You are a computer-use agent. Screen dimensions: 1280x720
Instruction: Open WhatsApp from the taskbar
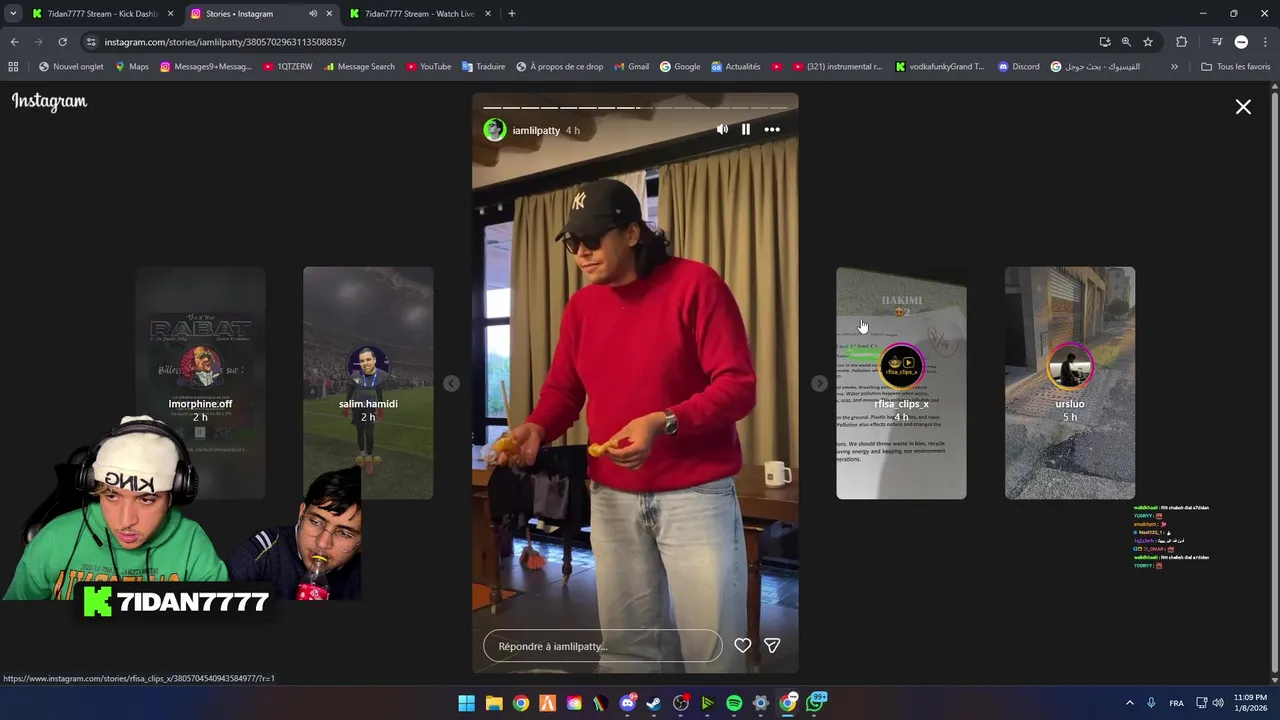coord(816,703)
